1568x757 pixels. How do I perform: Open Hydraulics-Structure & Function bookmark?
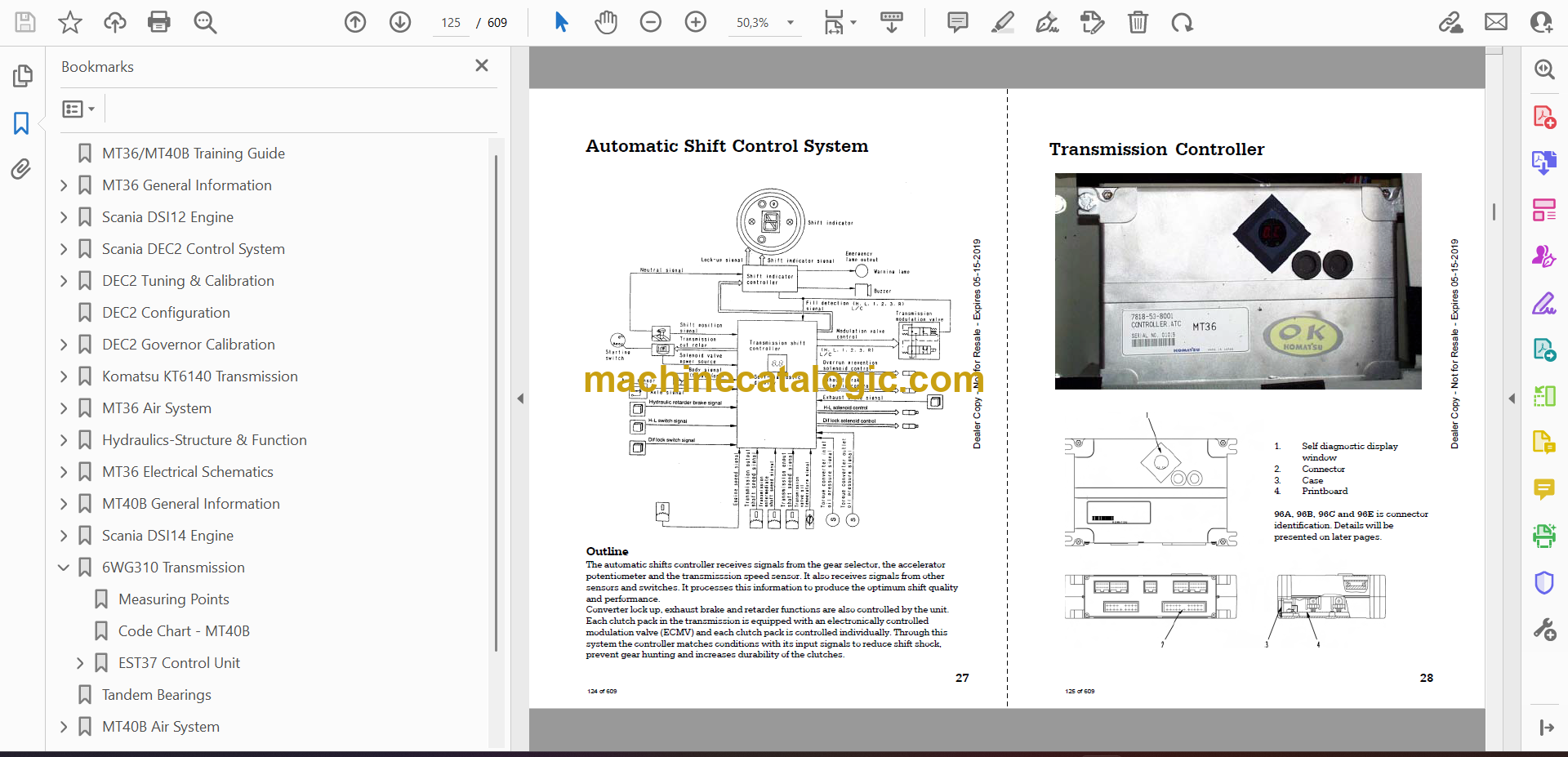coord(204,440)
